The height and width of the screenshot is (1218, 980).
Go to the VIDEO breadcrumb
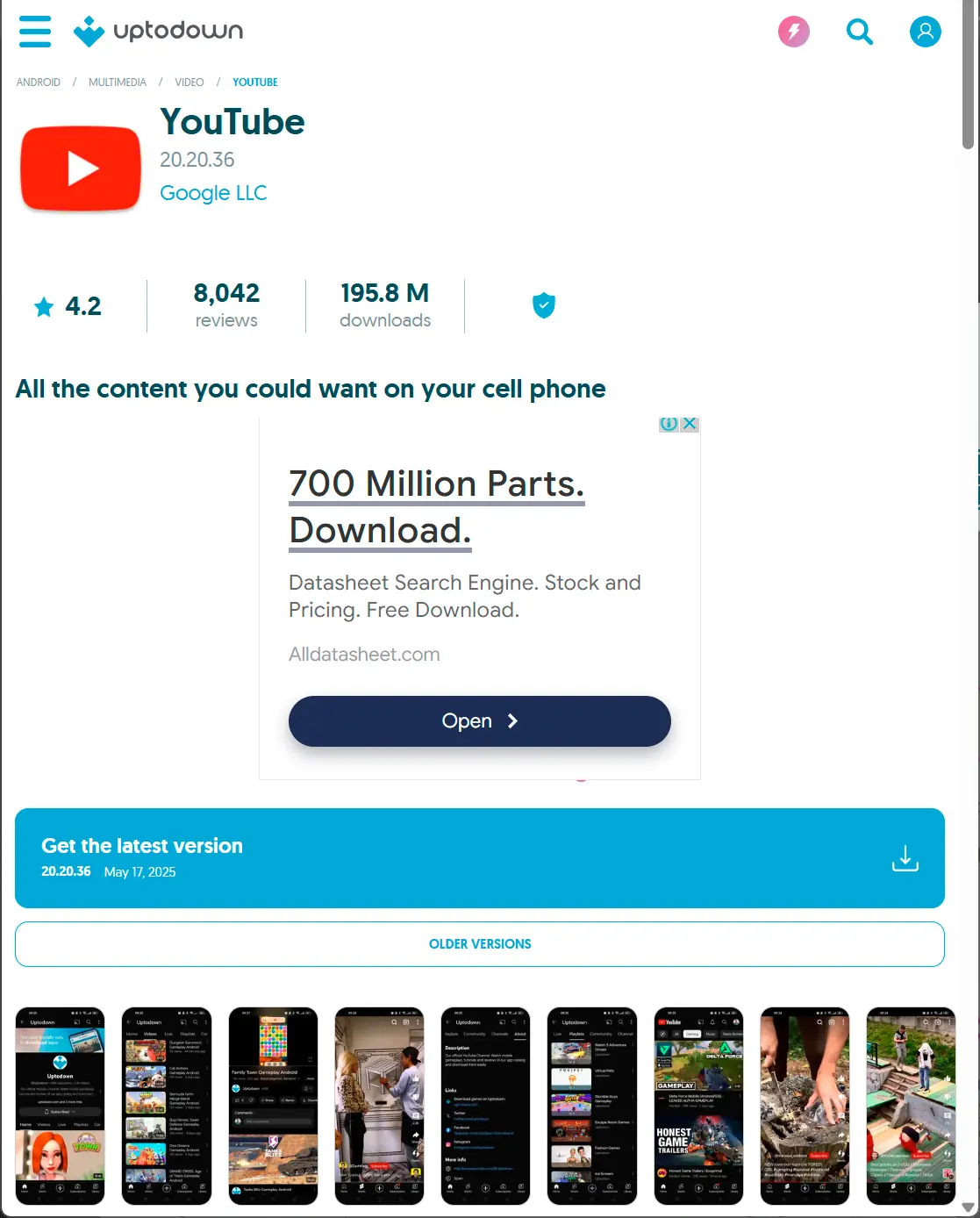(190, 82)
